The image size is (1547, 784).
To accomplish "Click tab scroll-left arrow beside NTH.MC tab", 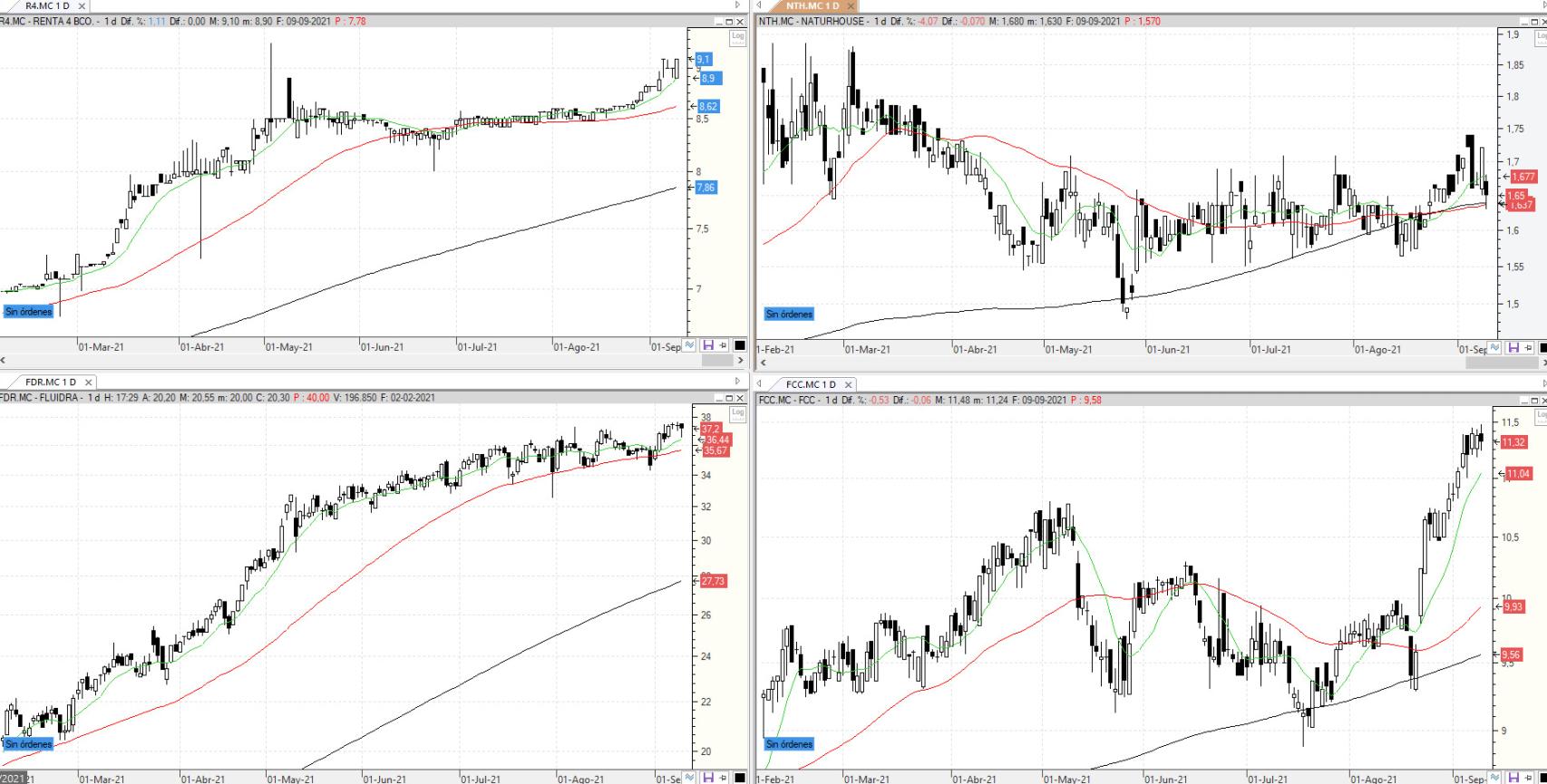I will 759,5.
